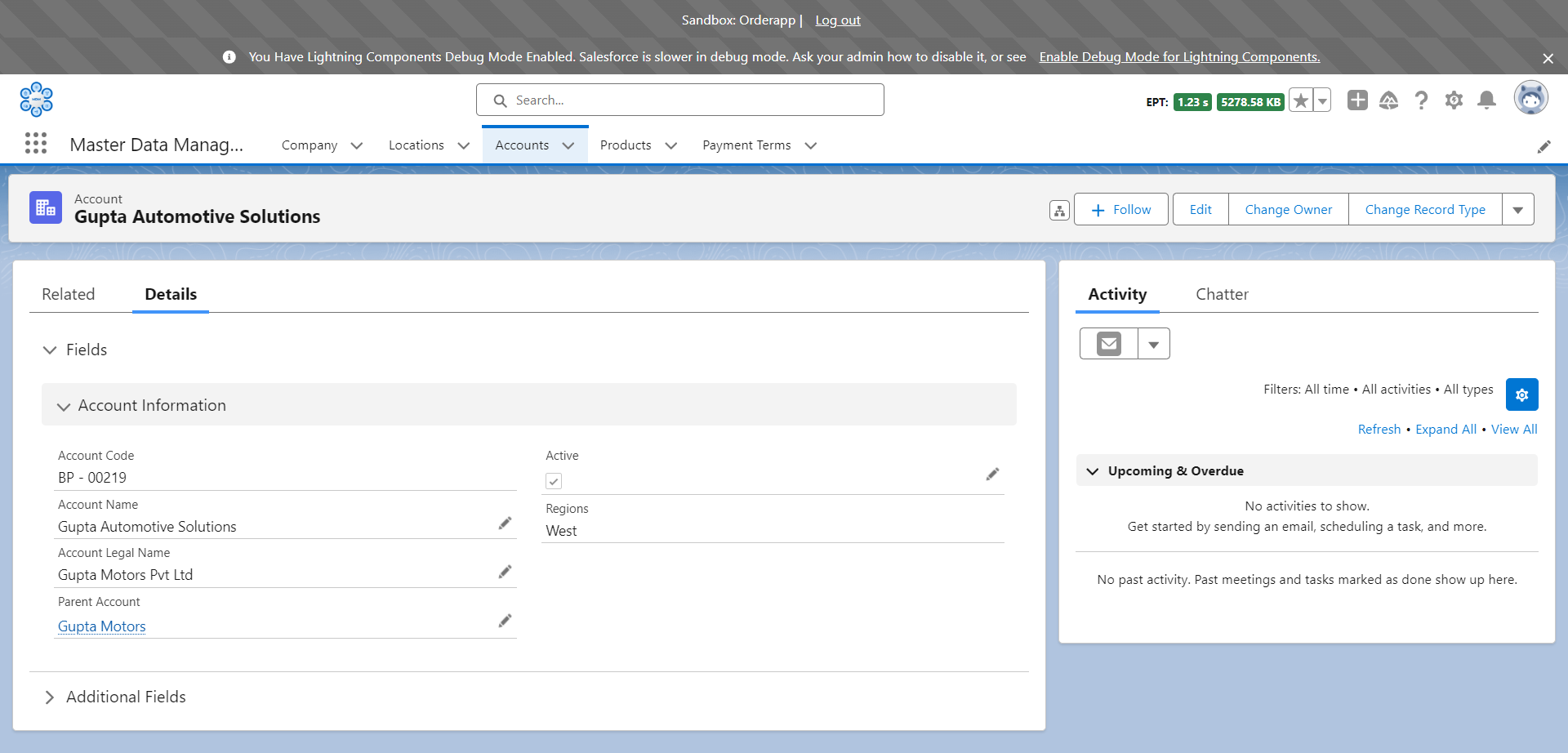The image size is (1568, 753).
Task: Click the View All link
Action: 1514,430
